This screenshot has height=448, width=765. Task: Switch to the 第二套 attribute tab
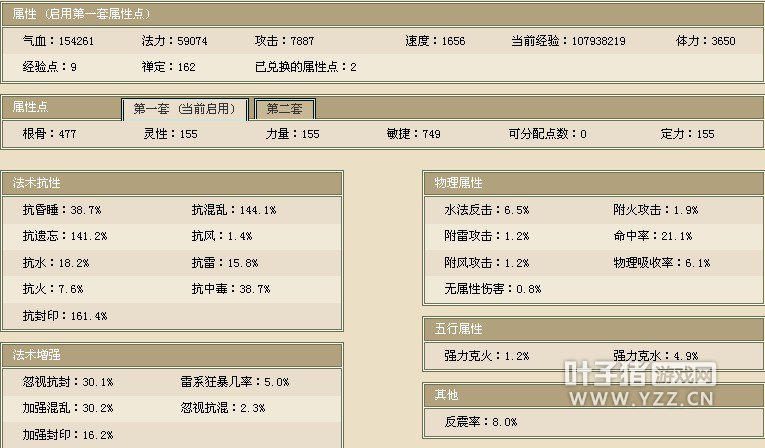click(x=284, y=109)
